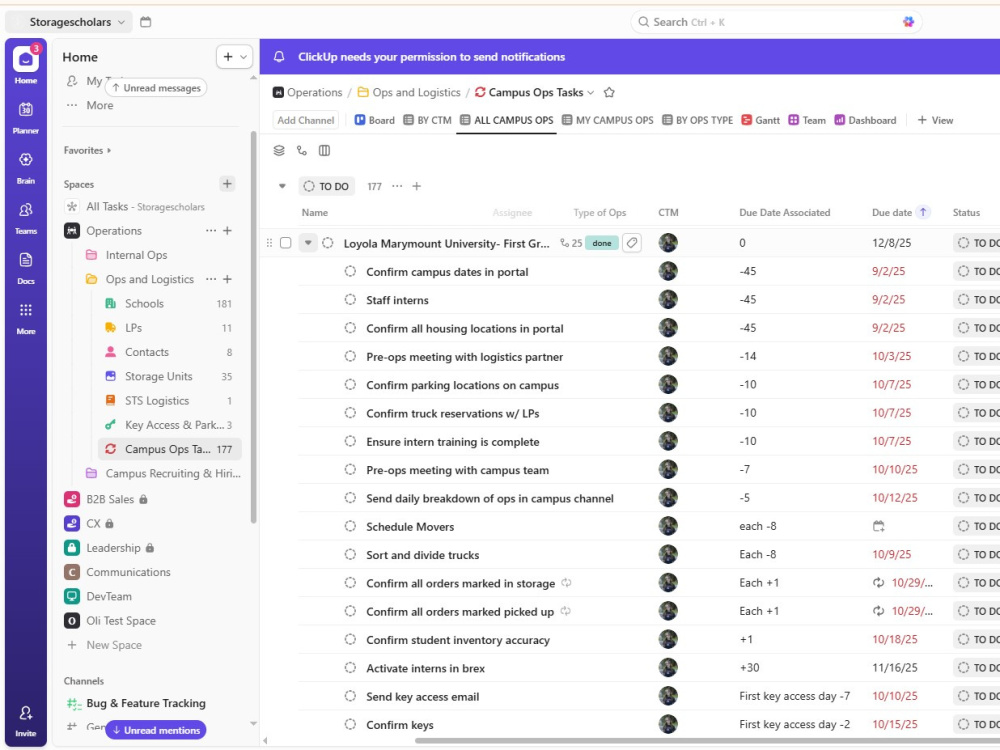Open the Brain AI icon
The height and width of the screenshot is (750, 1000).
26,159
